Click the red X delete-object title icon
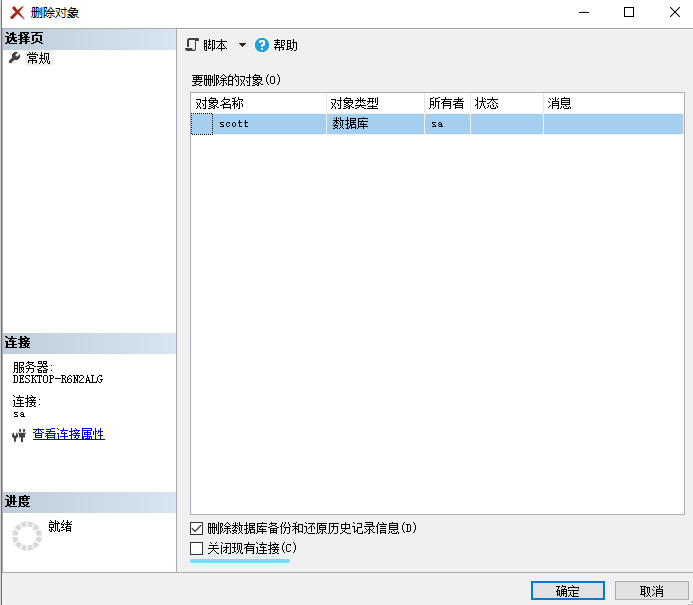The width and height of the screenshot is (693, 605). pyautogui.click(x=17, y=12)
